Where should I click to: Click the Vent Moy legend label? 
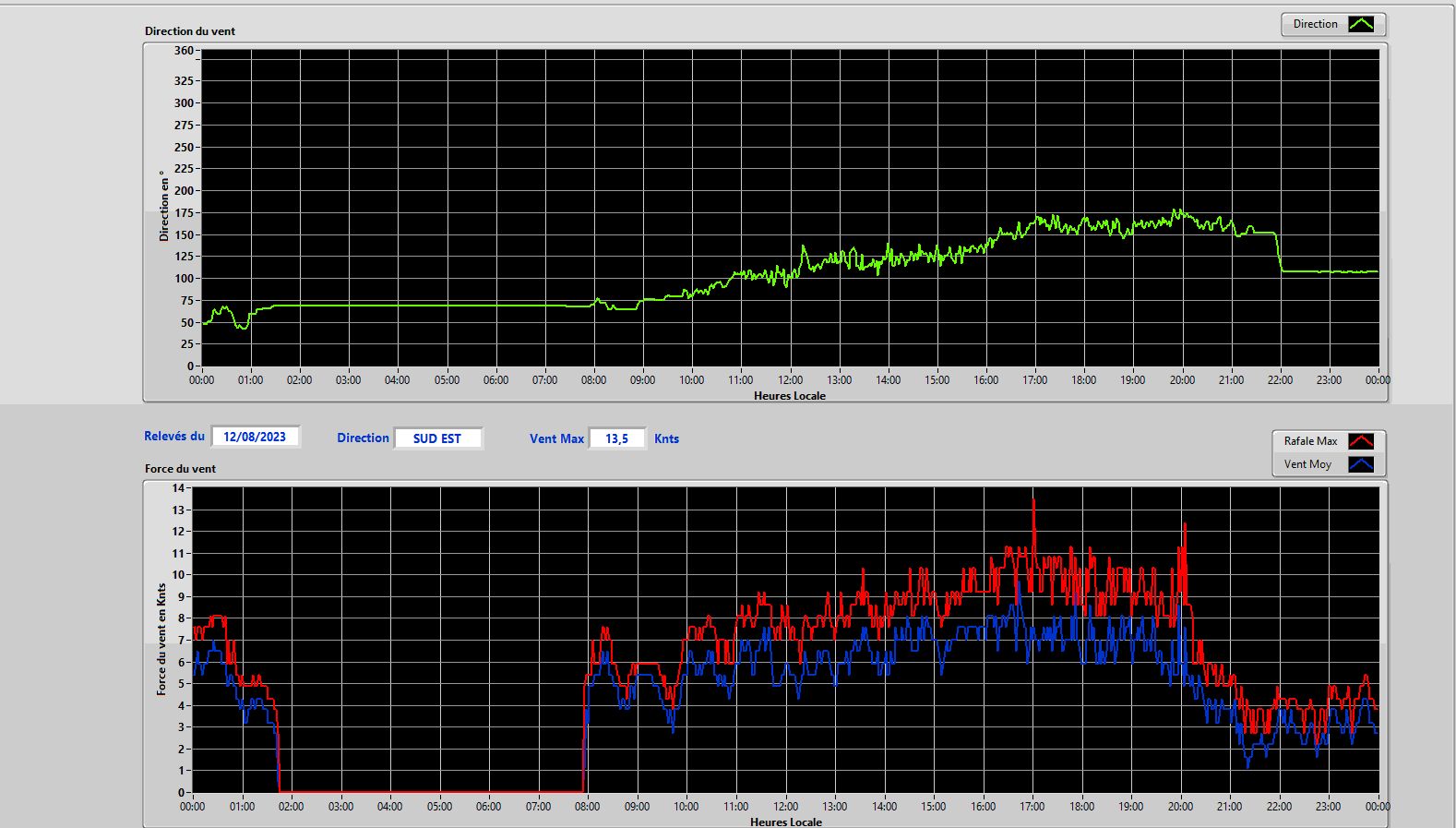click(x=1307, y=464)
